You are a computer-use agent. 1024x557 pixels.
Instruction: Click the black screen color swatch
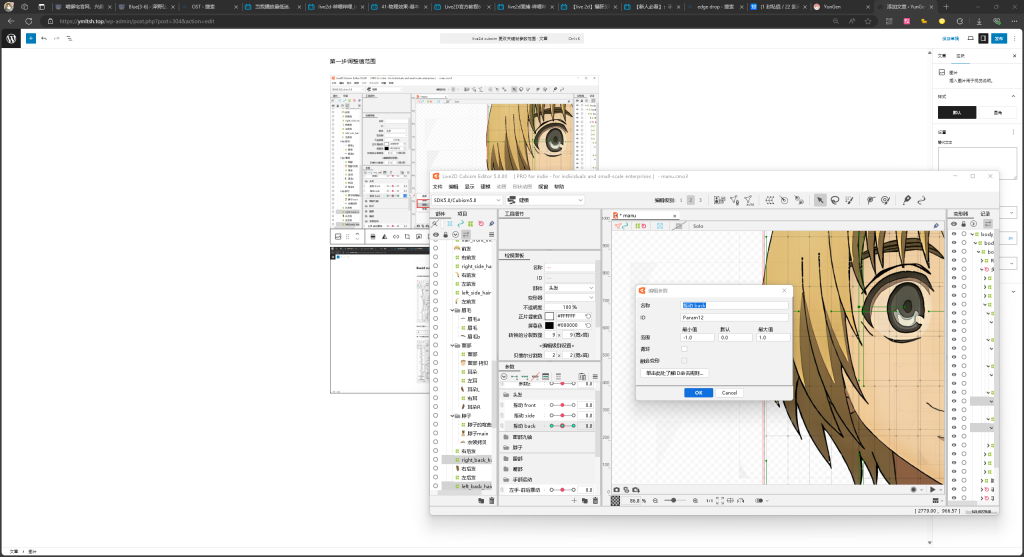pos(549,325)
